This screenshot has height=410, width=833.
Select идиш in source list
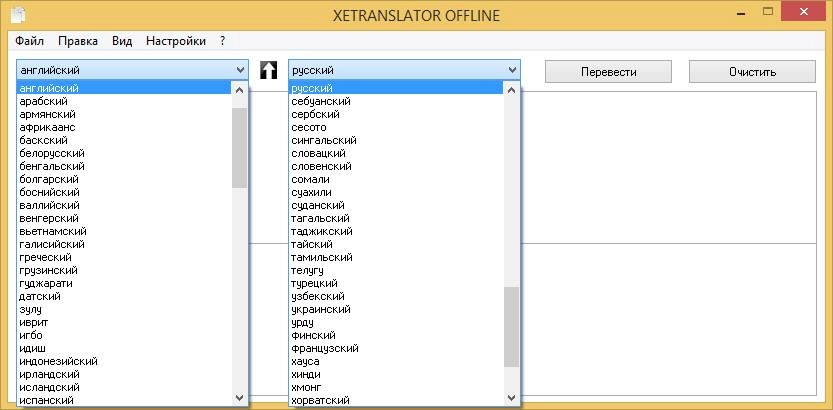[124, 348]
